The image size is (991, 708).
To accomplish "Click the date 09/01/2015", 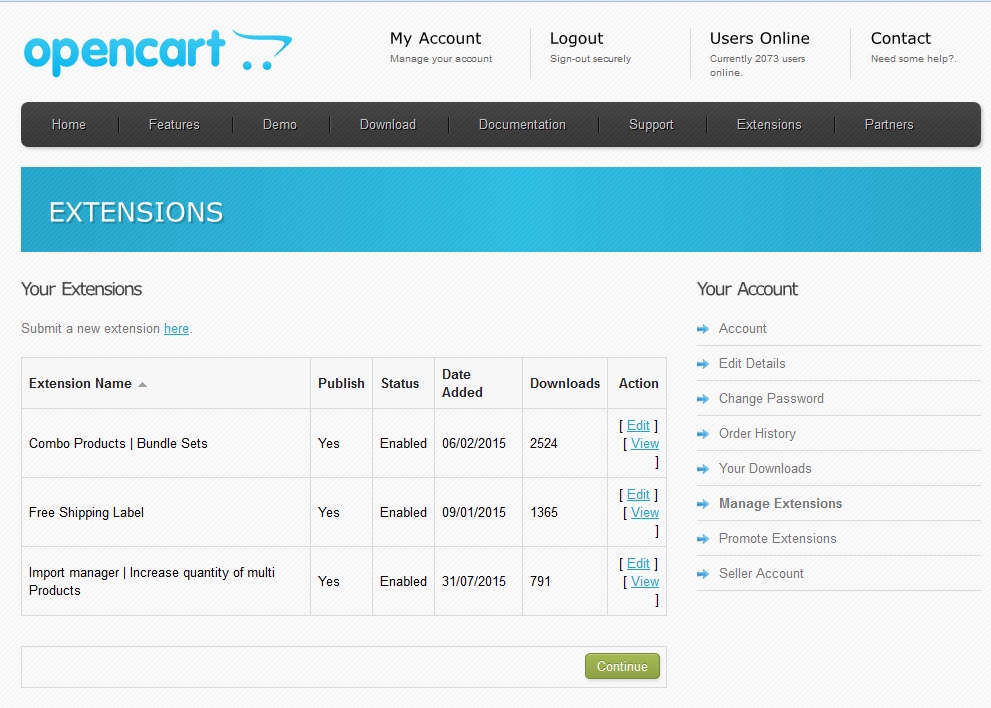I will point(474,513).
